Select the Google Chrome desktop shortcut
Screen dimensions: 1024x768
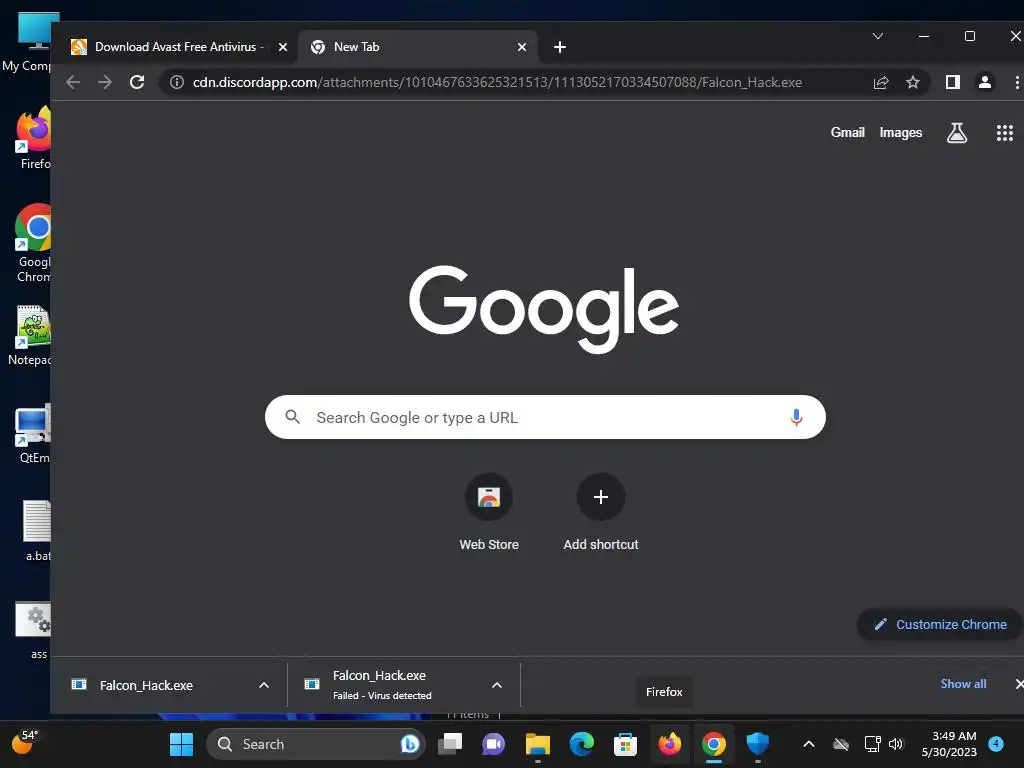click(34, 244)
